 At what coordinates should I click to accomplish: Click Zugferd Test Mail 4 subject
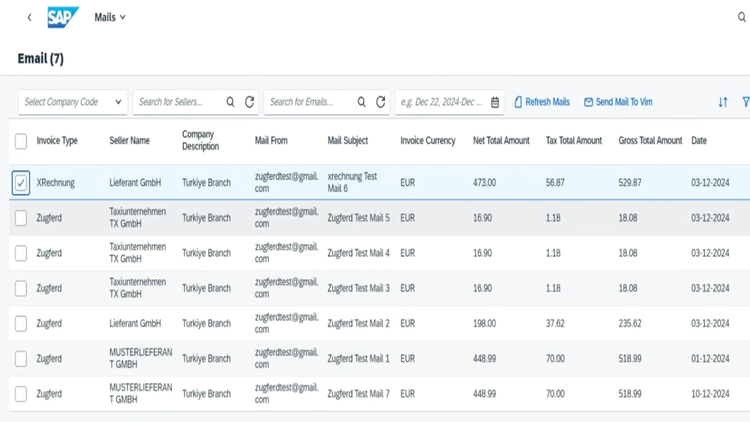point(358,253)
